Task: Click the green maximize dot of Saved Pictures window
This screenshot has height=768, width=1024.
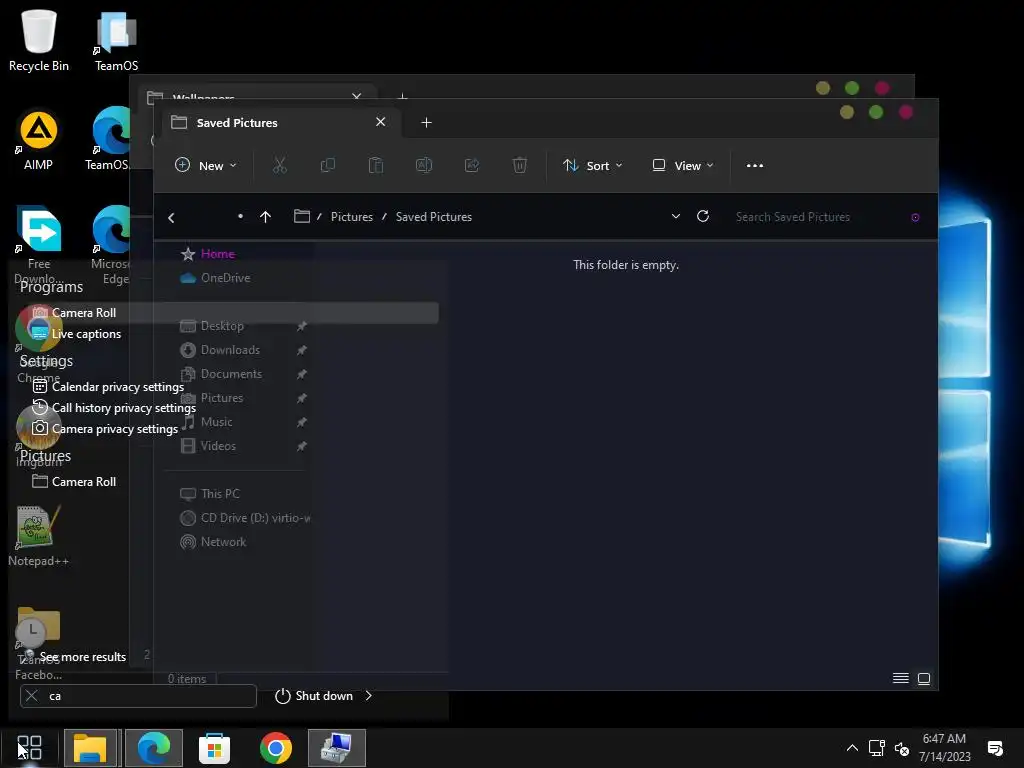Action: pyautogui.click(x=876, y=112)
